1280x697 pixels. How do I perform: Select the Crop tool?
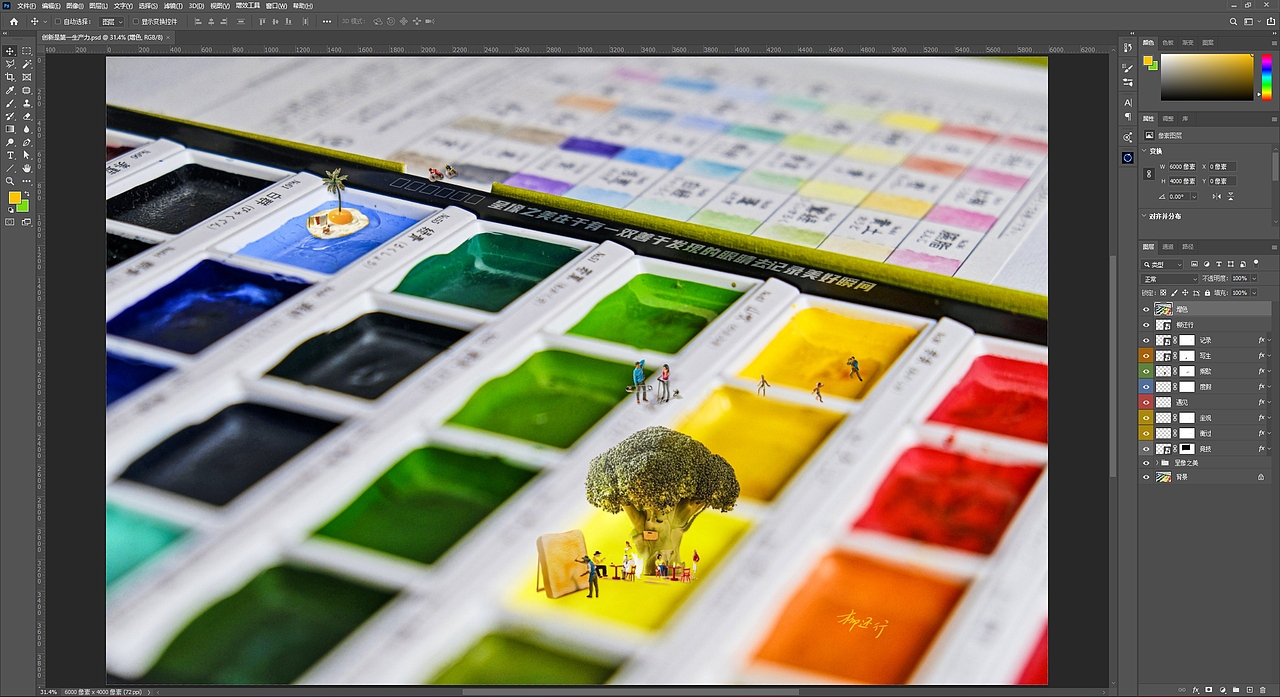click(x=10, y=77)
